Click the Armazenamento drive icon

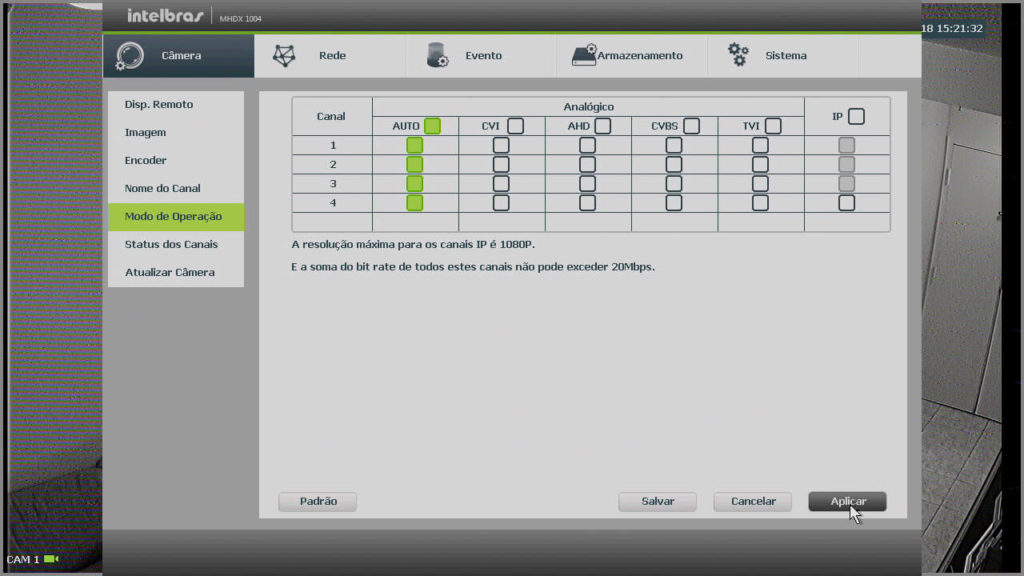[x=584, y=56]
